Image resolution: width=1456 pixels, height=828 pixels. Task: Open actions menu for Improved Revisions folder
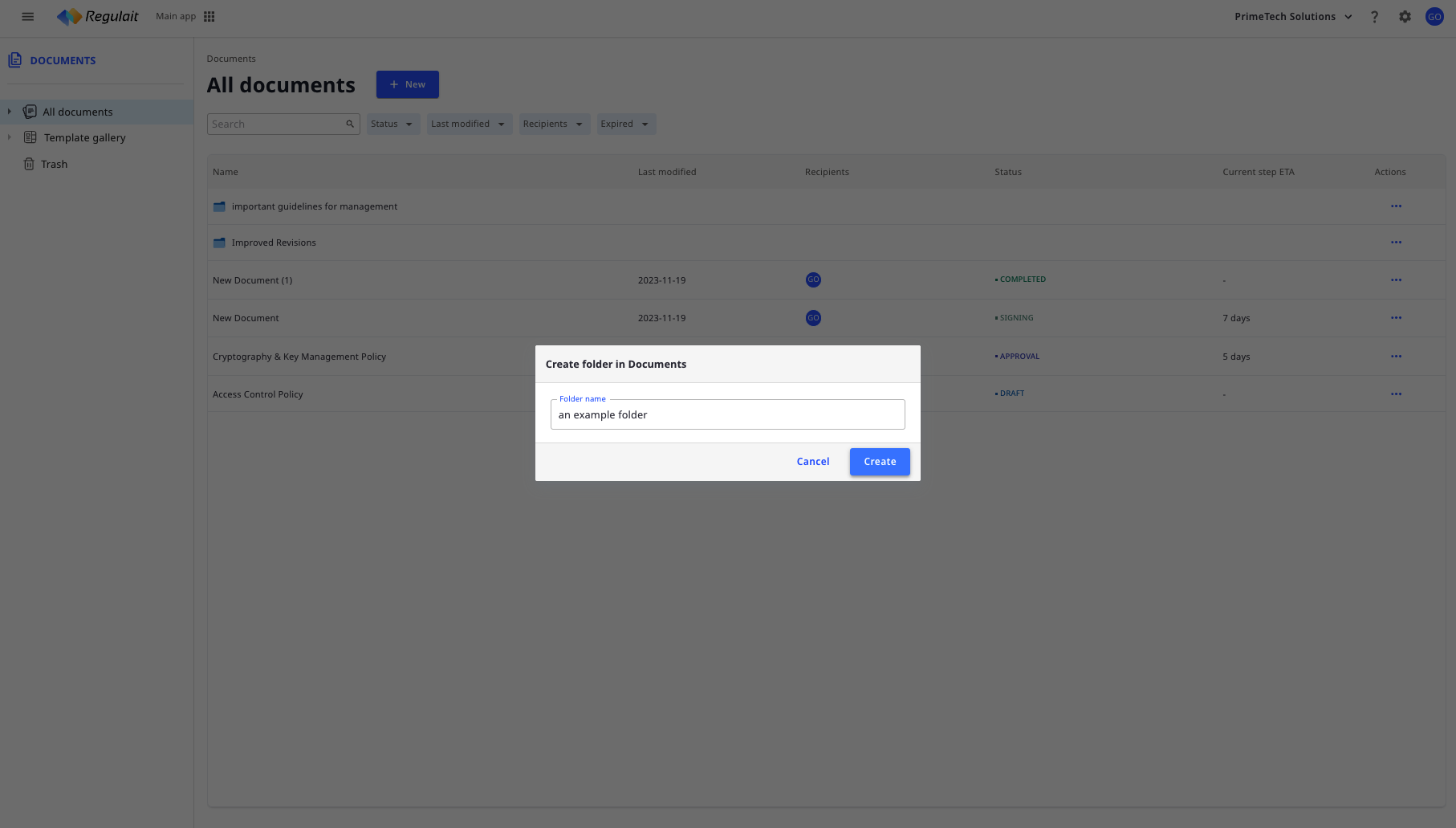coord(1396,243)
